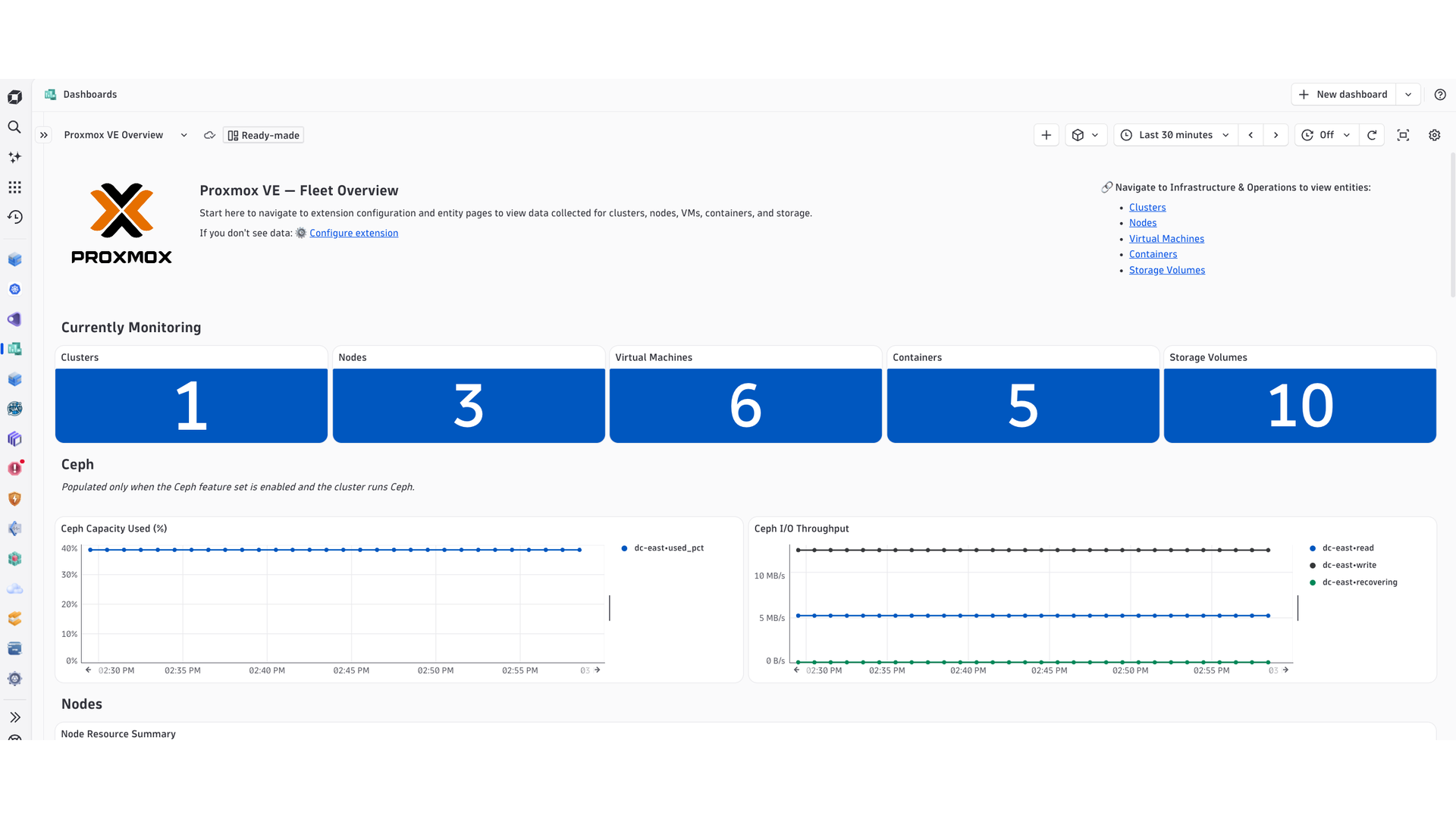Open the recent history clock icon

click(14, 217)
